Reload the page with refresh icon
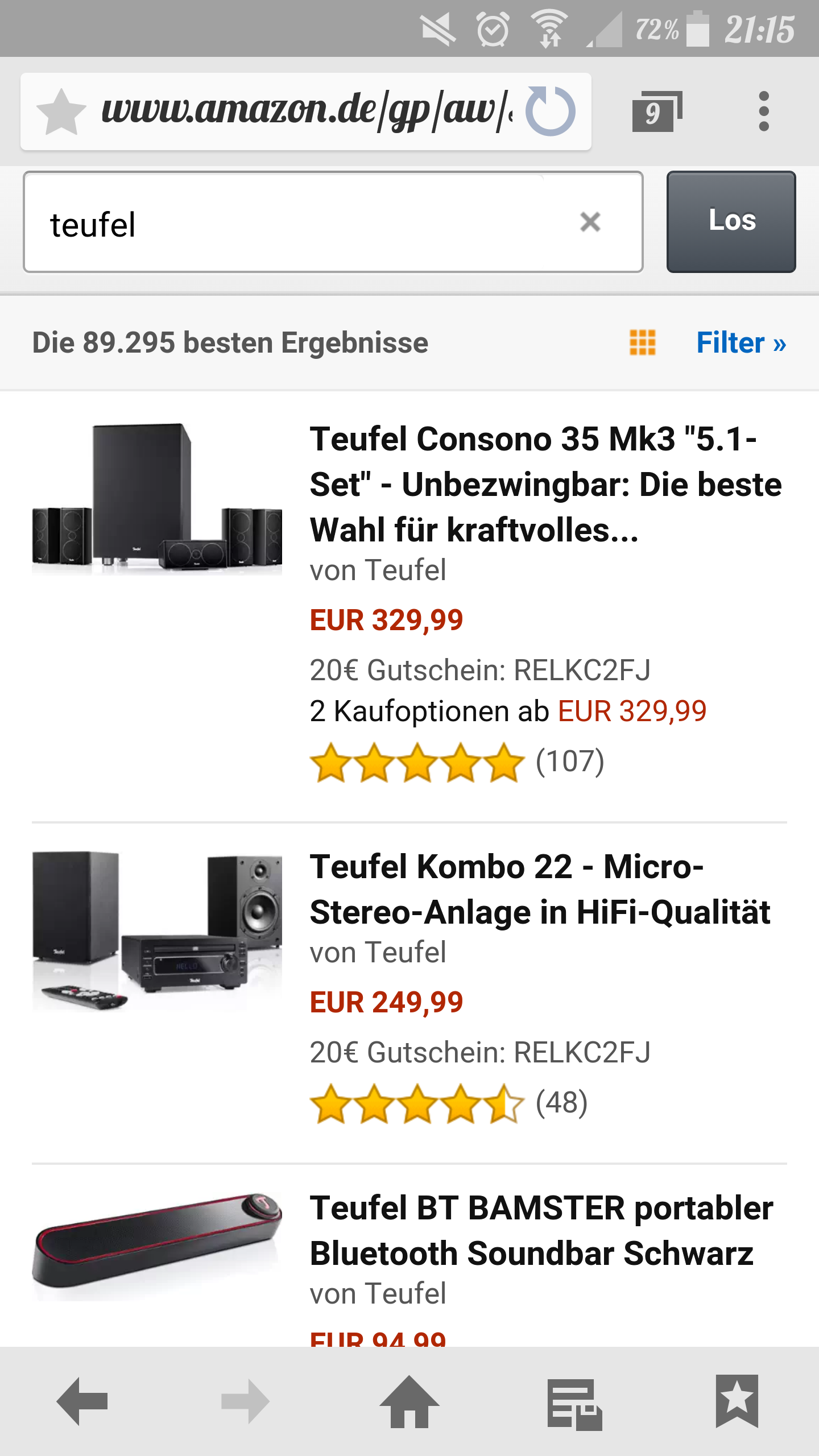 [x=550, y=111]
